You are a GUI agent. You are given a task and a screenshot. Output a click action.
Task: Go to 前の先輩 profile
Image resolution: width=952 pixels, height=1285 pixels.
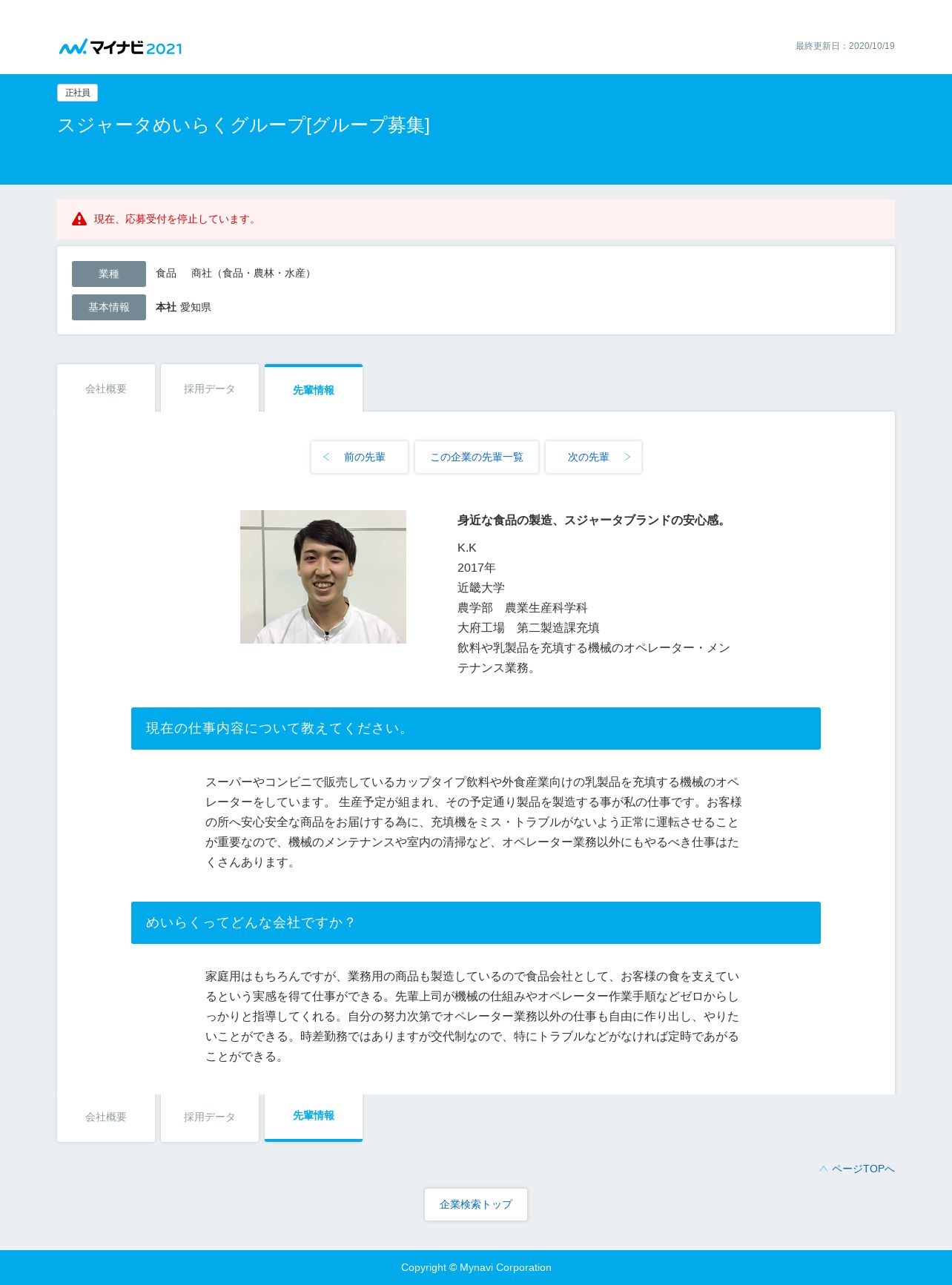[x=360, y=457]
